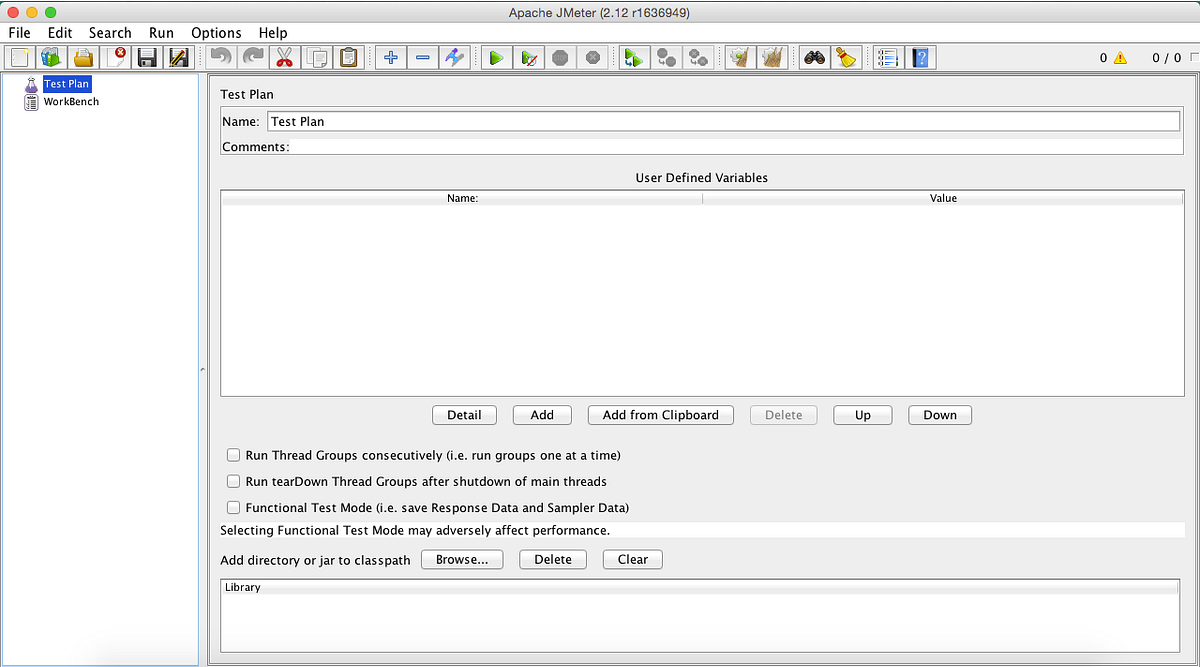Start the test run with the green arrow

click(x=495, y=57)
